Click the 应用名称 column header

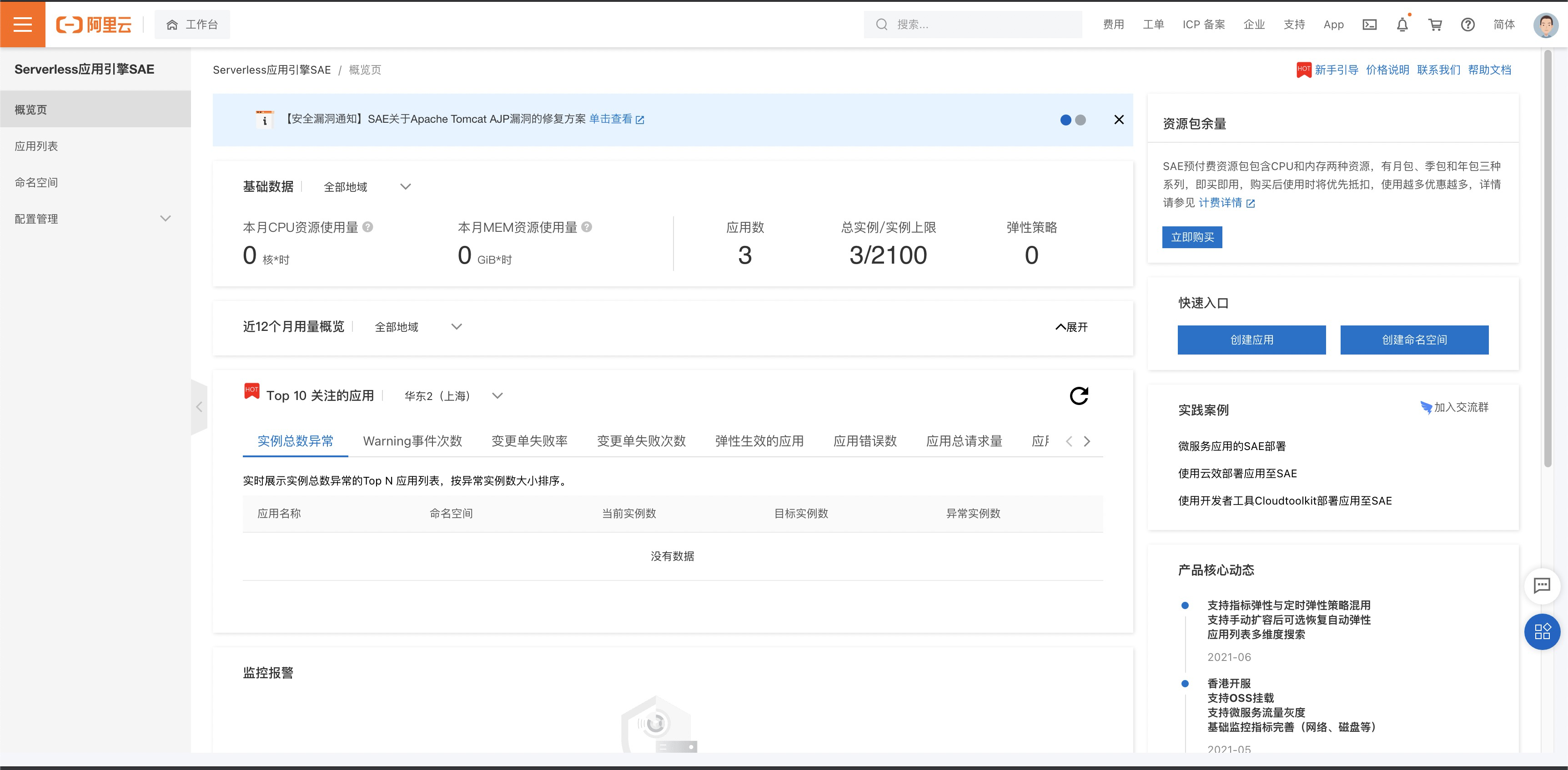(279, 513)
